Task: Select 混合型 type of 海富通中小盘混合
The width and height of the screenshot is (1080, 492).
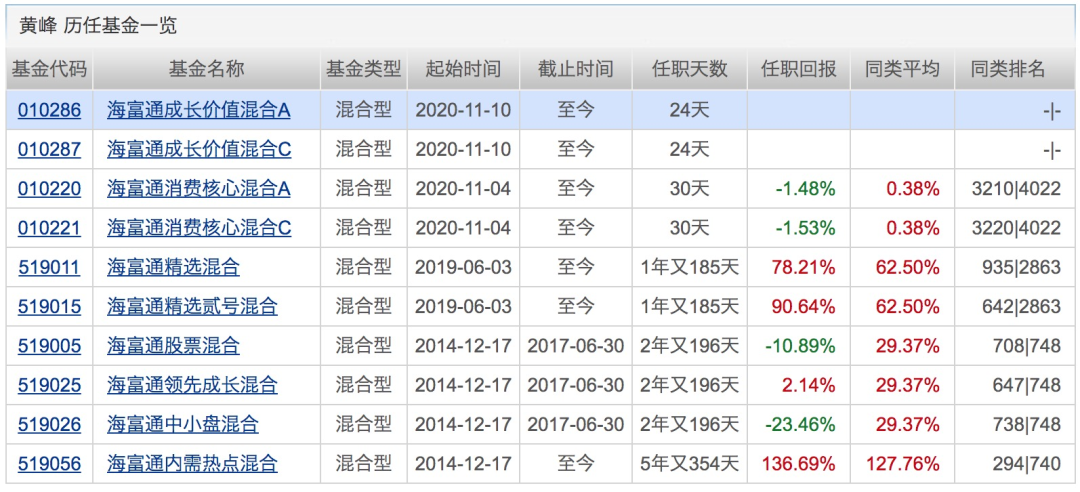Action: point(364,424)
